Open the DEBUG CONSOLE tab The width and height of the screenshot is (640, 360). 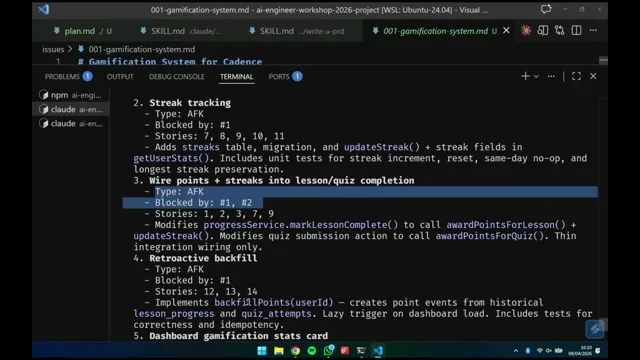click(x=176, y=77)
